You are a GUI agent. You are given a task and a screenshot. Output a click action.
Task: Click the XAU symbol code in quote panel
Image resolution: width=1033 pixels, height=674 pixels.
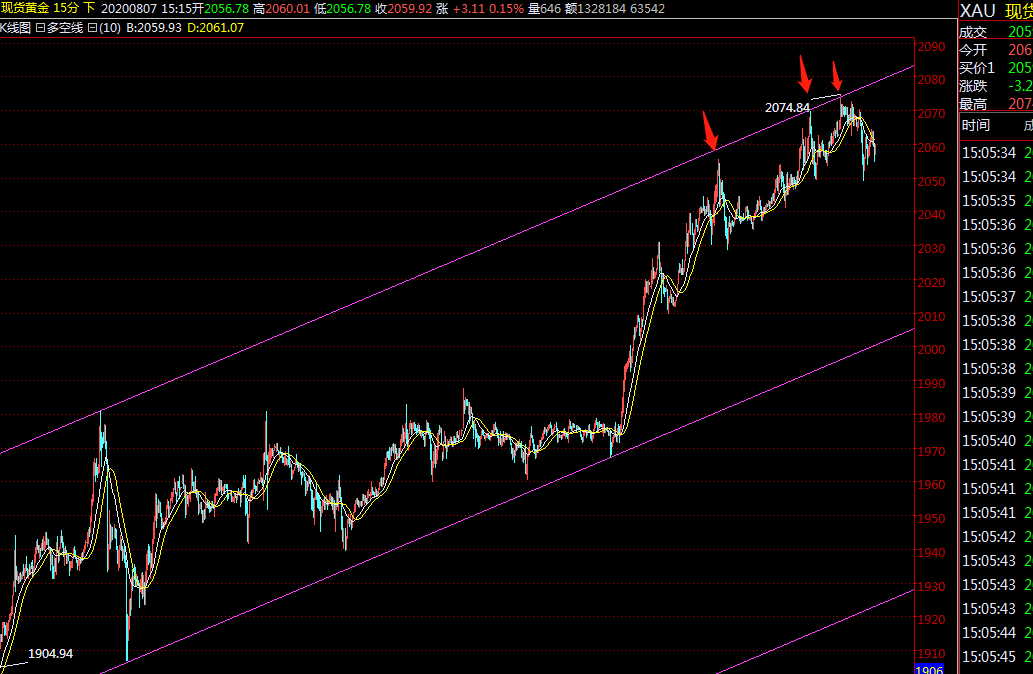[978, 11]
